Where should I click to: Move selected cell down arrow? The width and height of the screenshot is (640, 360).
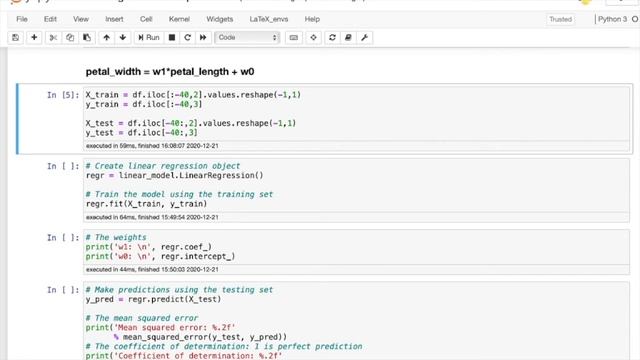tap(123, 38)
